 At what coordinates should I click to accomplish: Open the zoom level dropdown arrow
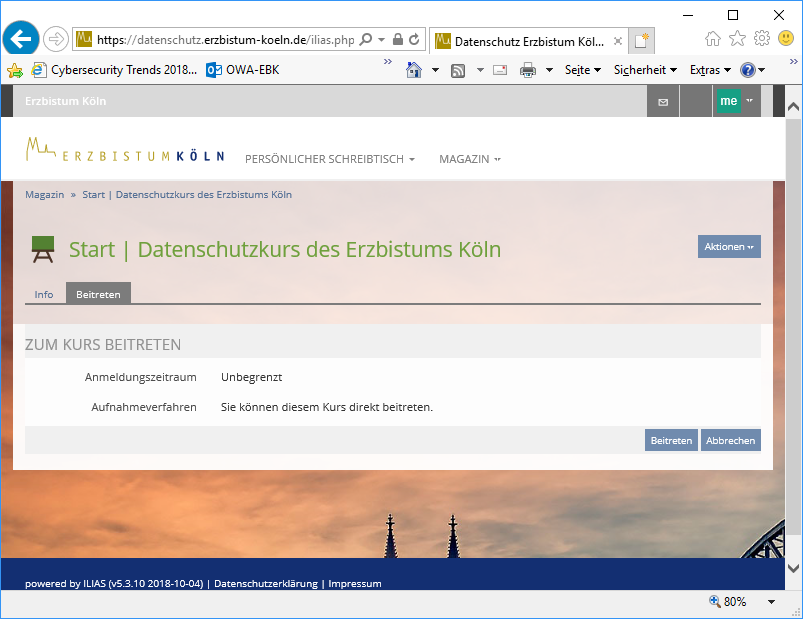[771, 602]
